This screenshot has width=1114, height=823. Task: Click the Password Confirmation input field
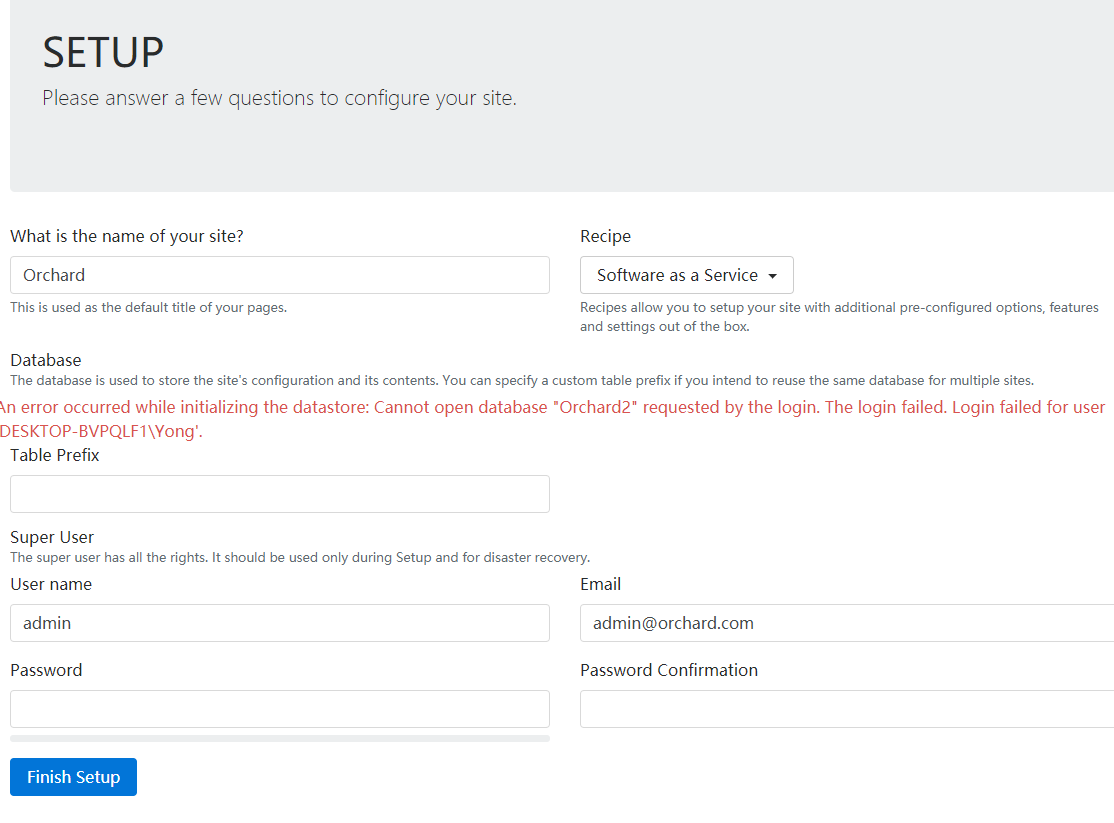847,709
